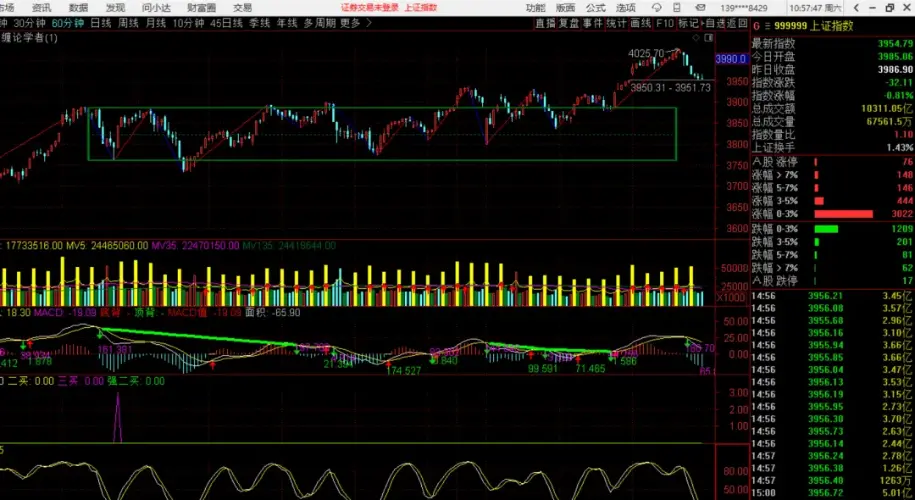Screen dimensions: 915x500
Task: Click the cloud sync icon
Action: click(x=656, y=8)
